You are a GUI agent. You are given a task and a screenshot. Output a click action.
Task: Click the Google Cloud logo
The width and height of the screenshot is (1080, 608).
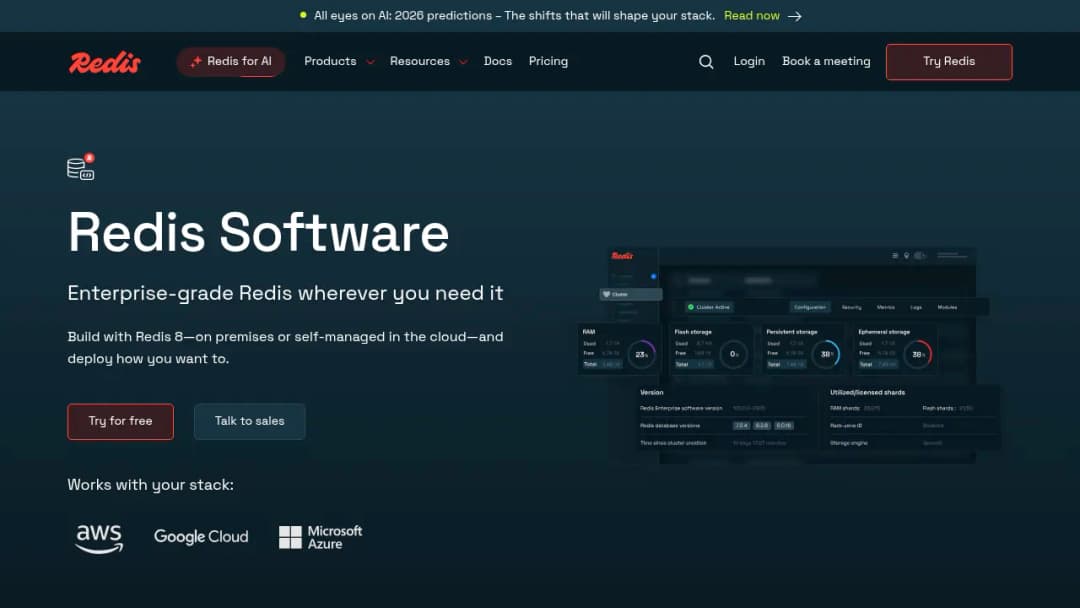click(201, 536)
